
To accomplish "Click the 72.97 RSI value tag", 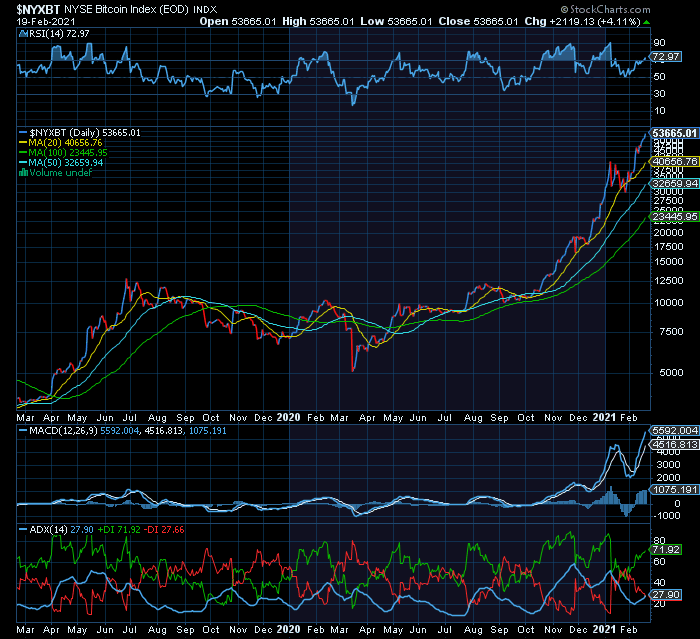I will pyautogui.click(x=666, y=58).
